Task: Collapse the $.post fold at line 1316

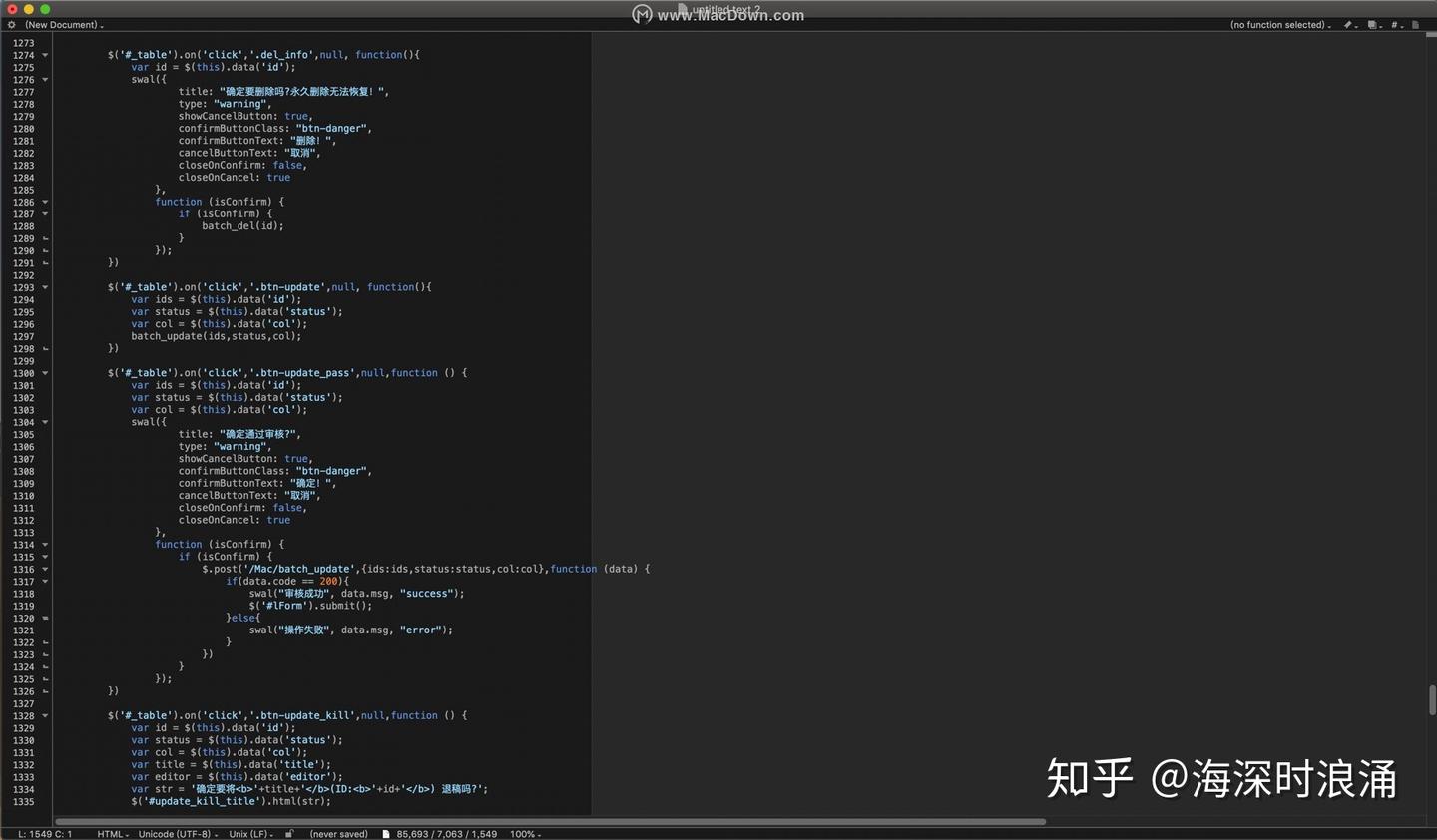Action: 45,570
